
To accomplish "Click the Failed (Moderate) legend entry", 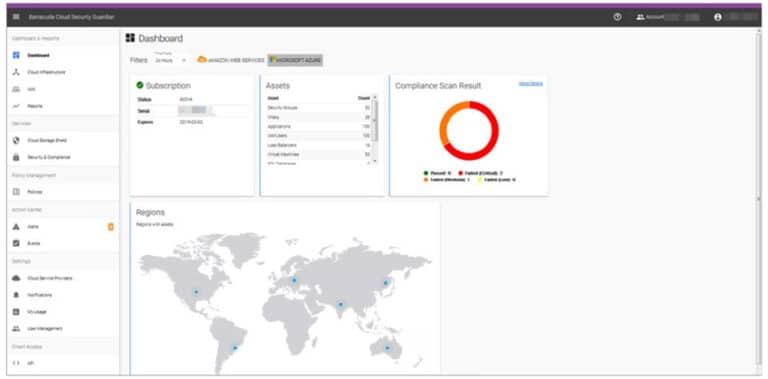I will click(x=447, y=180).
